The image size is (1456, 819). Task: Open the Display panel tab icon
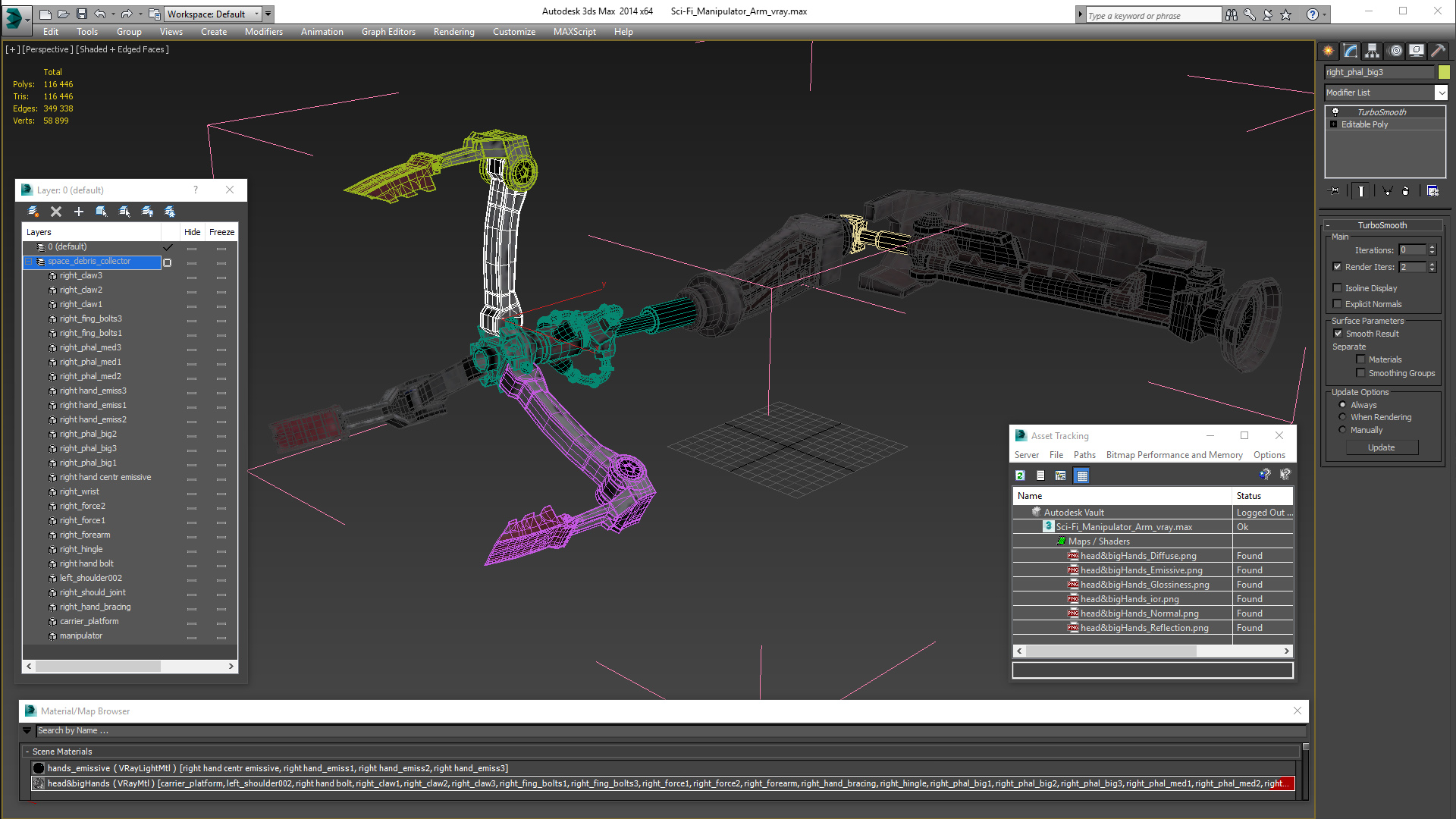point(1417,51)
